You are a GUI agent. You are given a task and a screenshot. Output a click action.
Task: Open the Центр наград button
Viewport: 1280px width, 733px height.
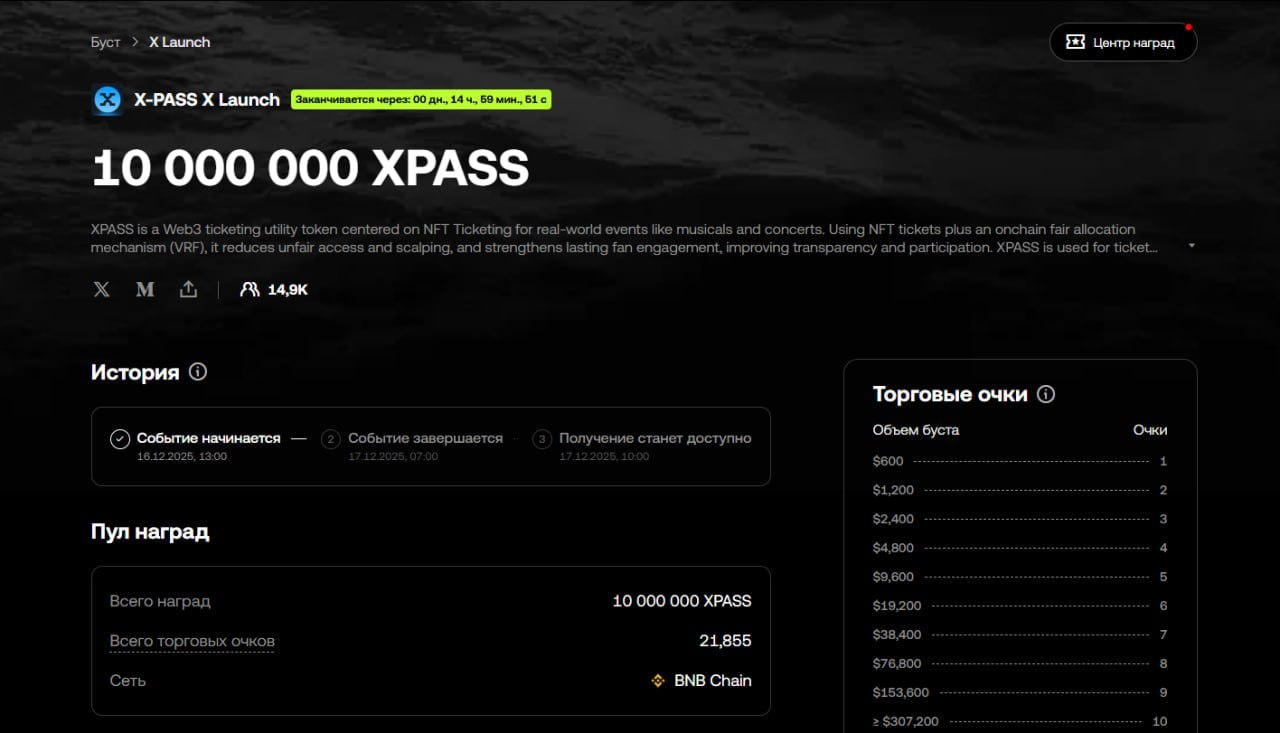[x=1122, y=42]
